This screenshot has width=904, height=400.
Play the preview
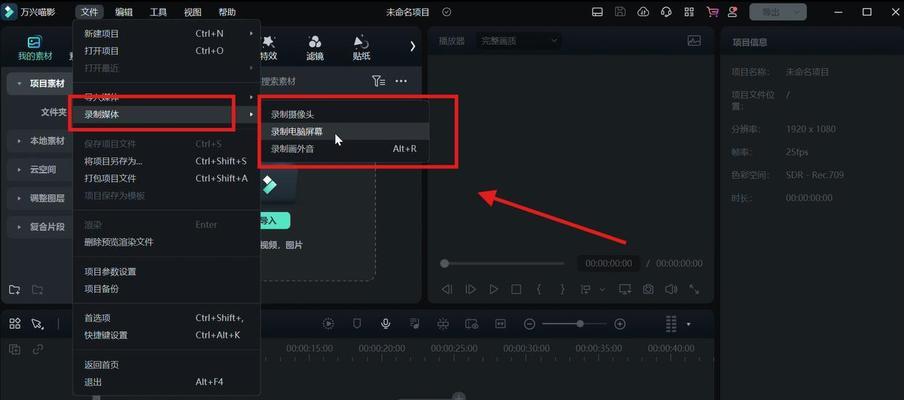(494, 289)
